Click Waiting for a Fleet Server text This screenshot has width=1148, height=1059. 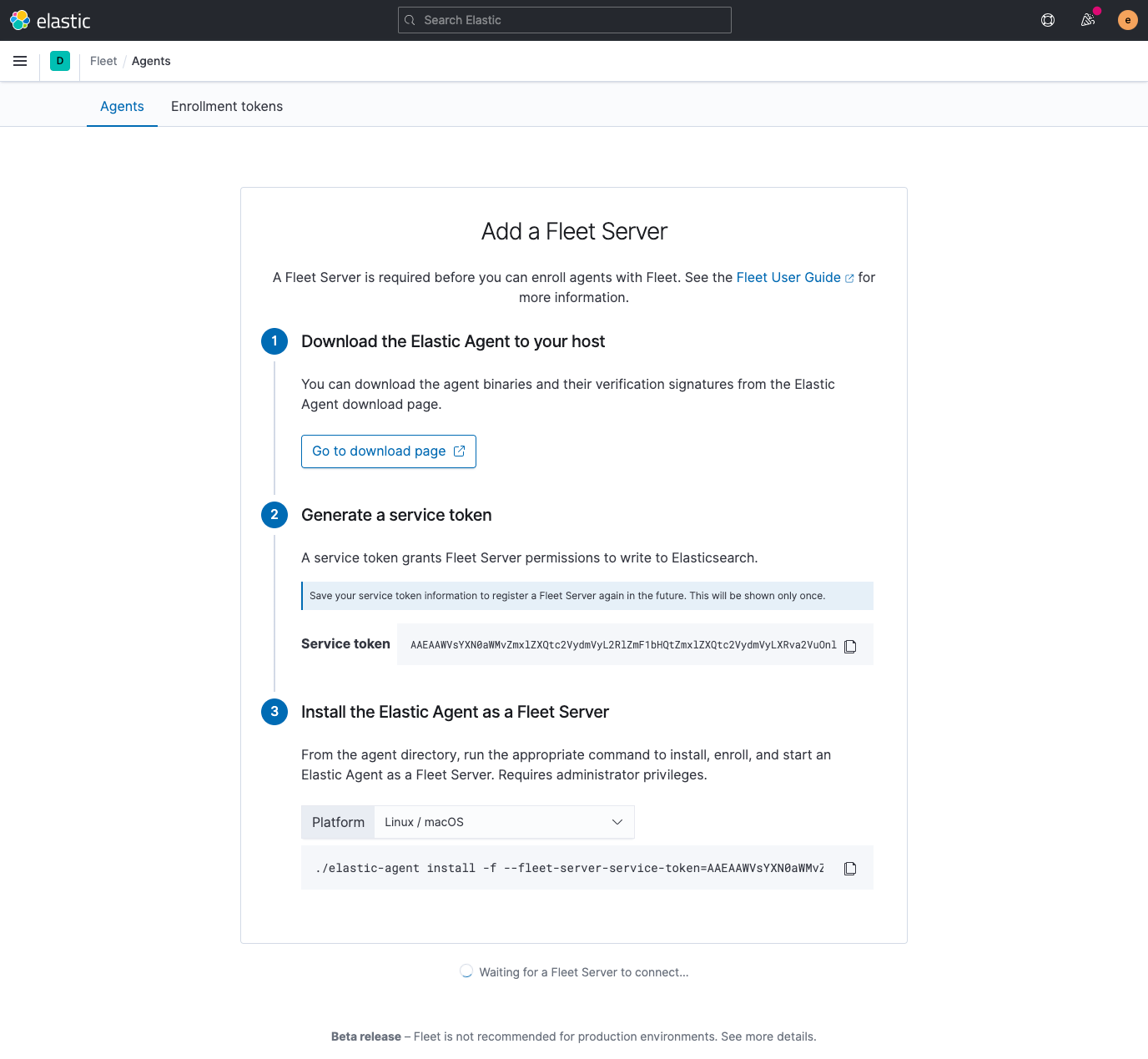tap(584, 972)
